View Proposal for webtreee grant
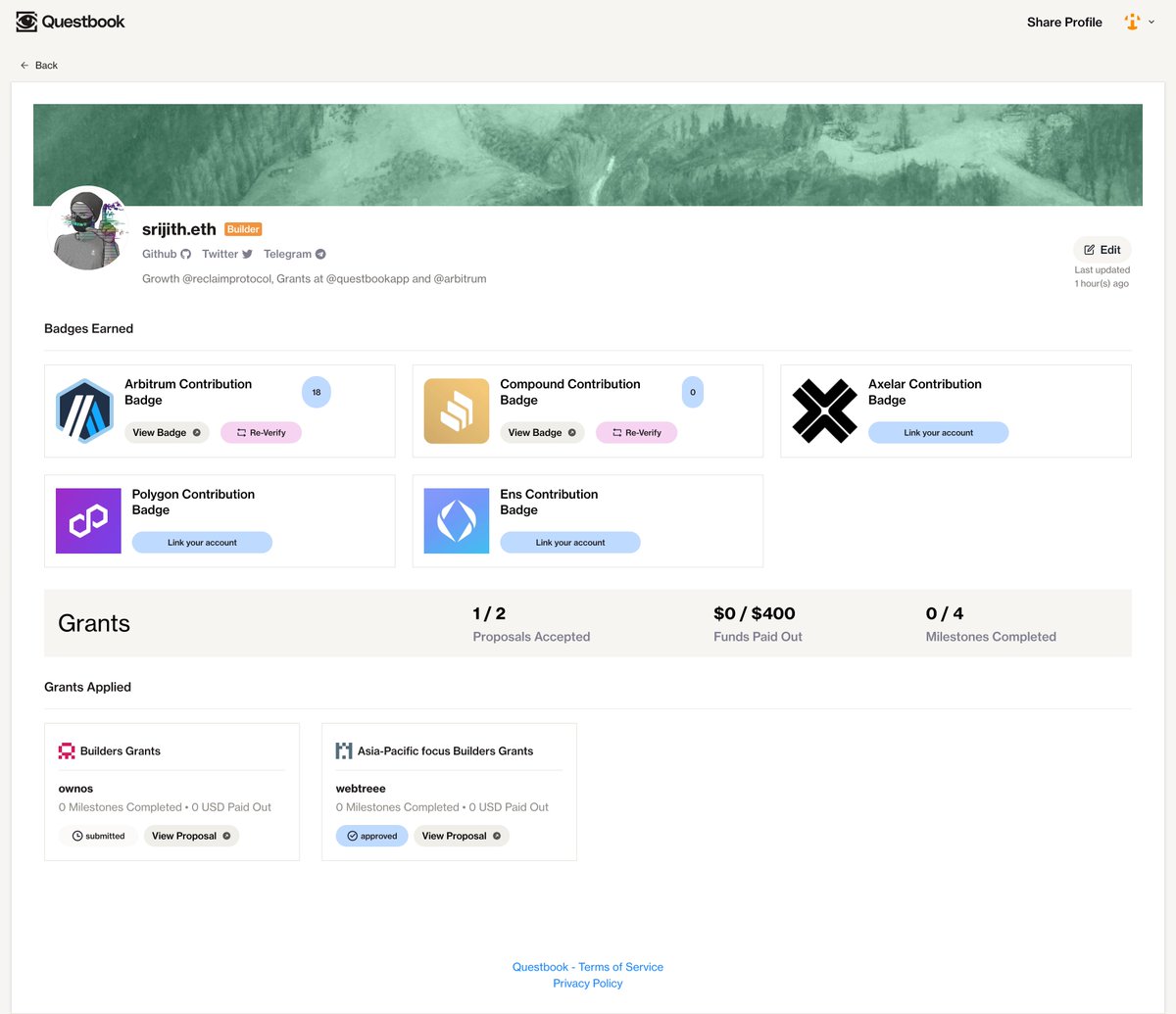 [x=462, y=836]
